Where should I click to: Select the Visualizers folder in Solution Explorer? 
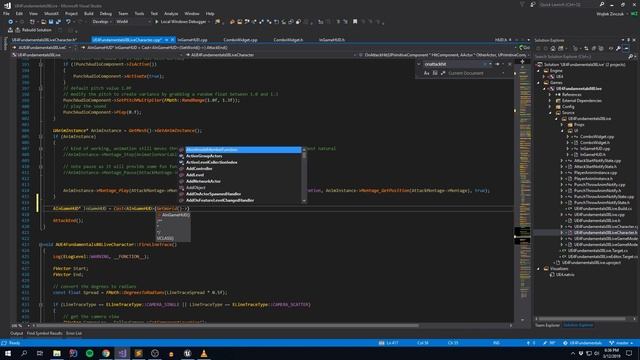[x=559, y=269]
